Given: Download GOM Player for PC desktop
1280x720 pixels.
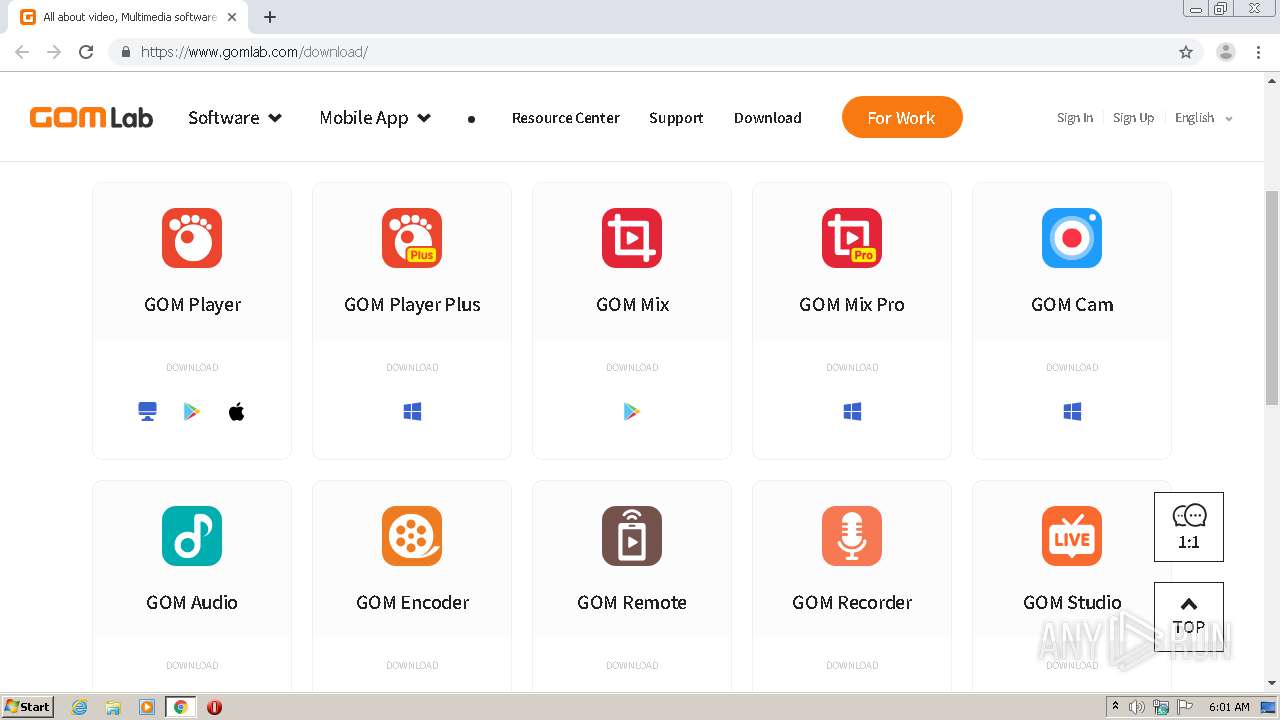Looking at the screenshot, I should pos(148,411).
